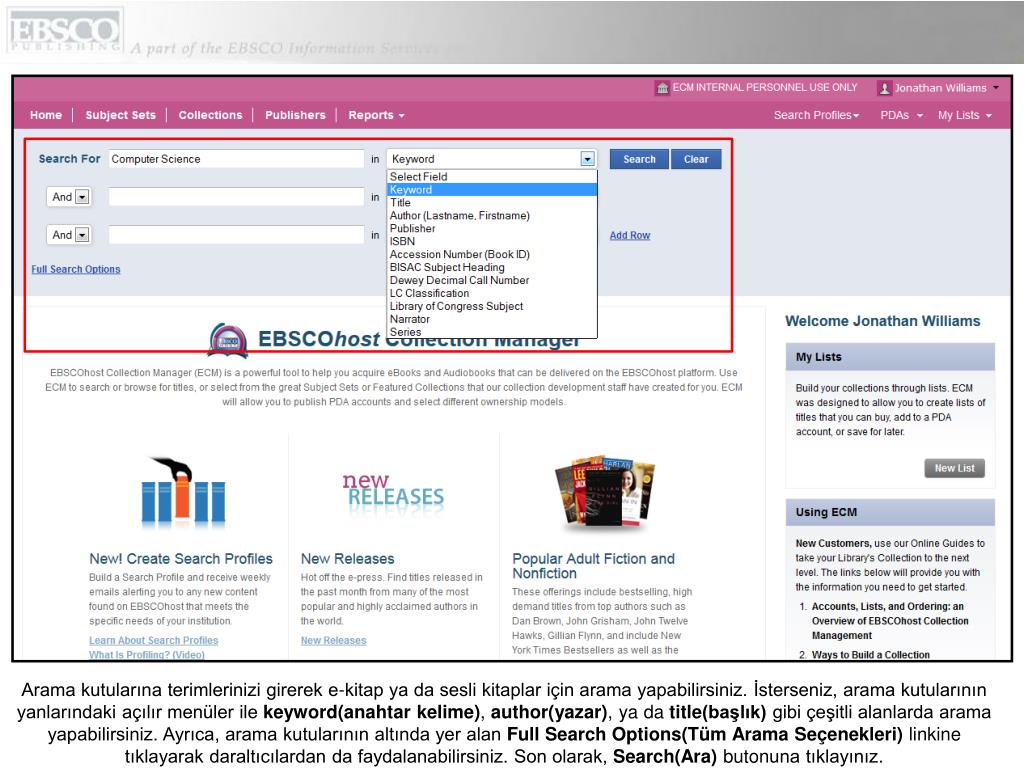Click ECM INTERNAL PERSONNEL USE ONLY text
Image resolution: width=1024 pixels, height=768 pixels.
[765, 88]
